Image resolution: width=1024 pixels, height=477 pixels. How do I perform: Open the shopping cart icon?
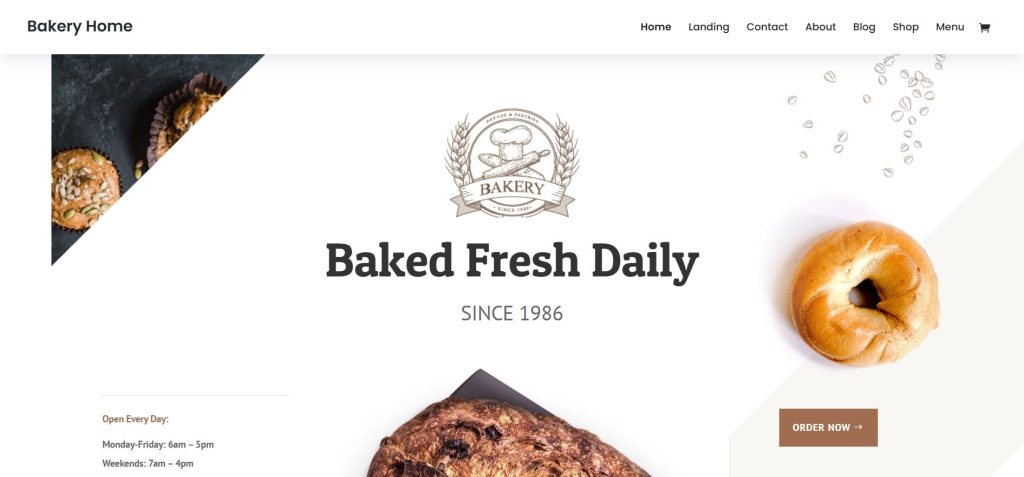click(x=984, y=27)
